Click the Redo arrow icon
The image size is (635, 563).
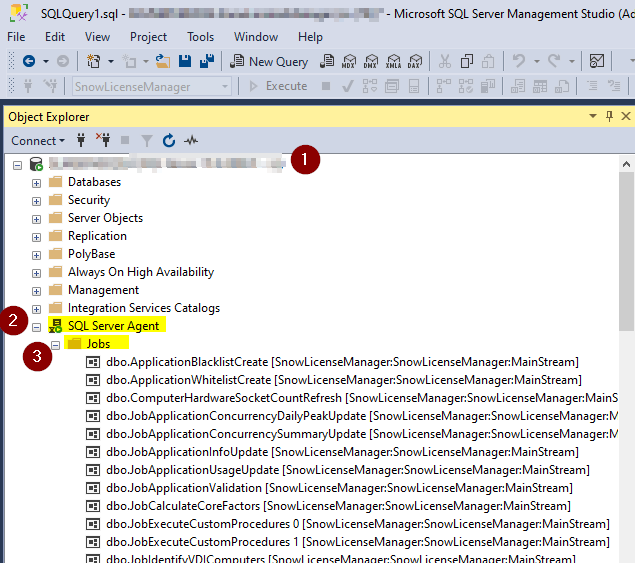(554, 61)
